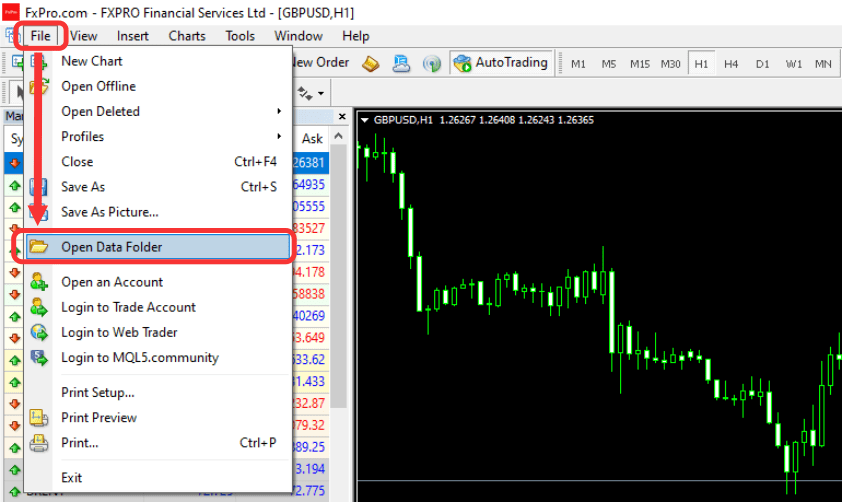Switch to H1 timeframe

701,64
